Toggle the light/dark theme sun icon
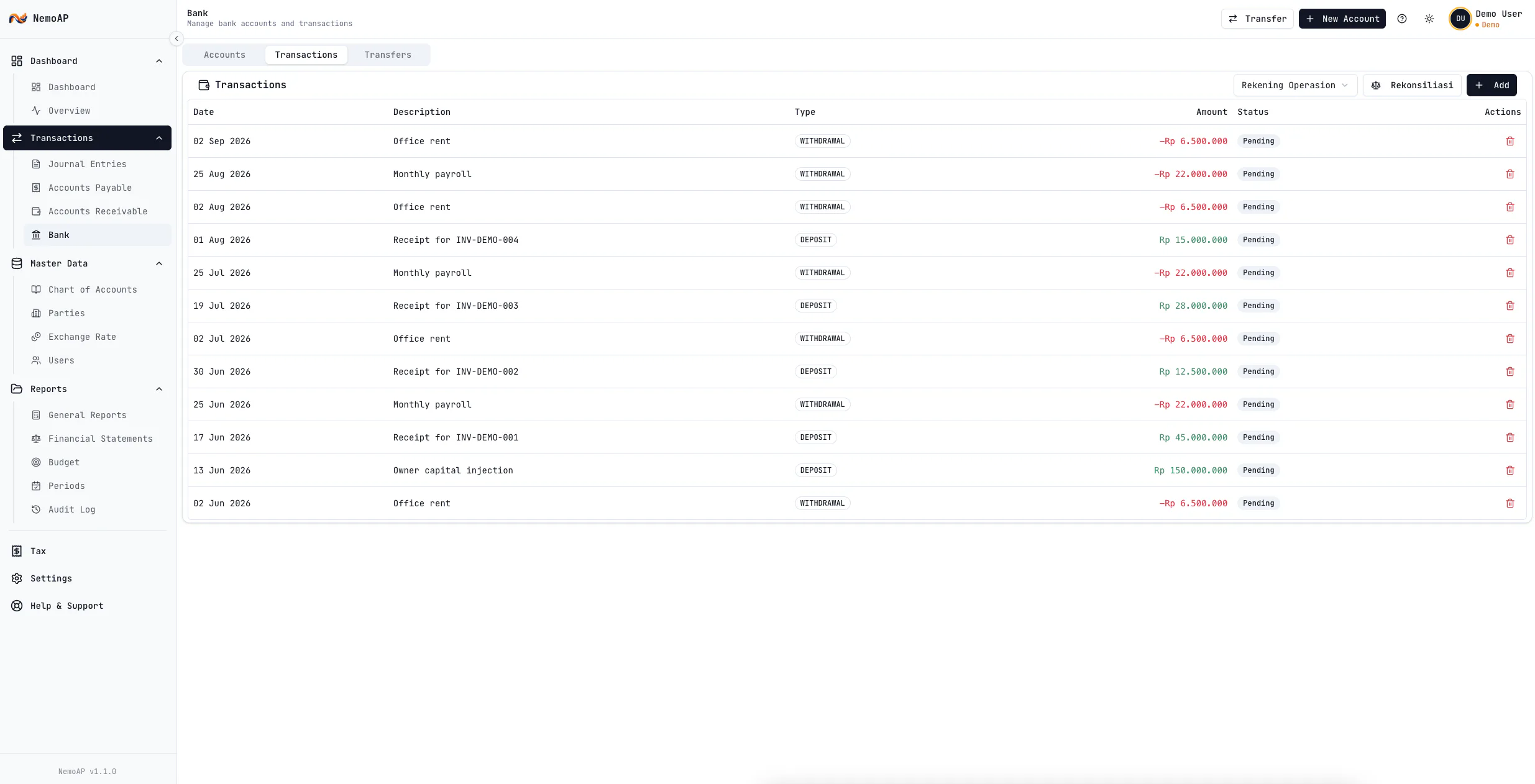This screenshot has width=1535, height=784. click(x=1429, y=19)
